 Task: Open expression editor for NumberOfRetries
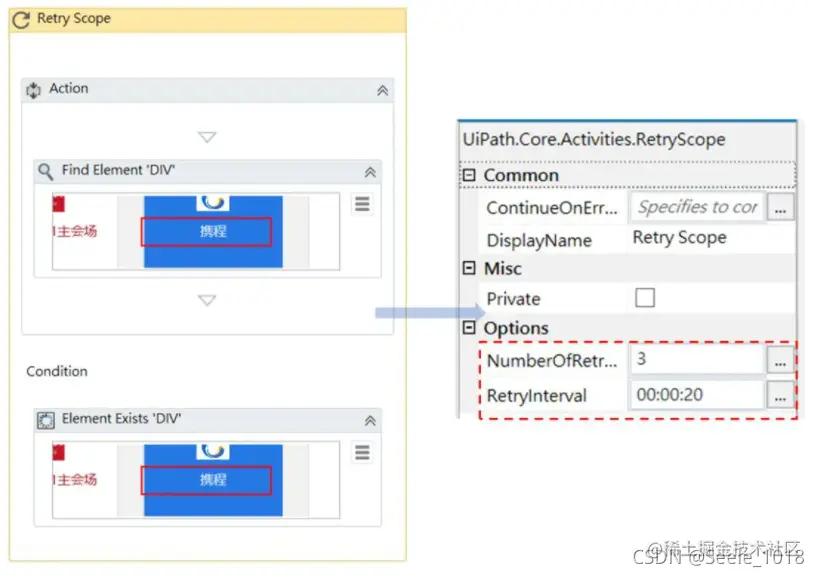tap(780, 360)
